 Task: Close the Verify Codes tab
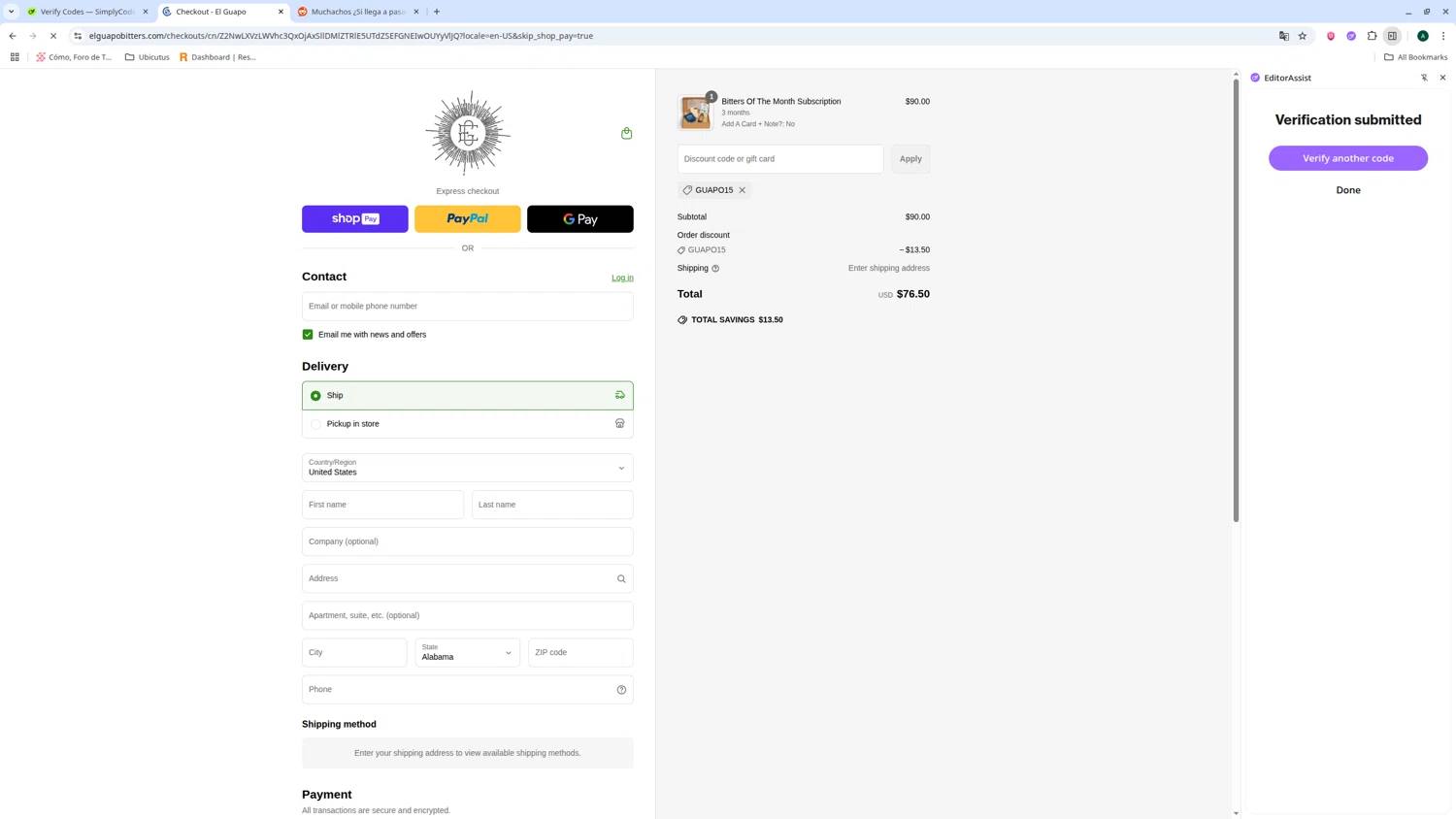146,12
